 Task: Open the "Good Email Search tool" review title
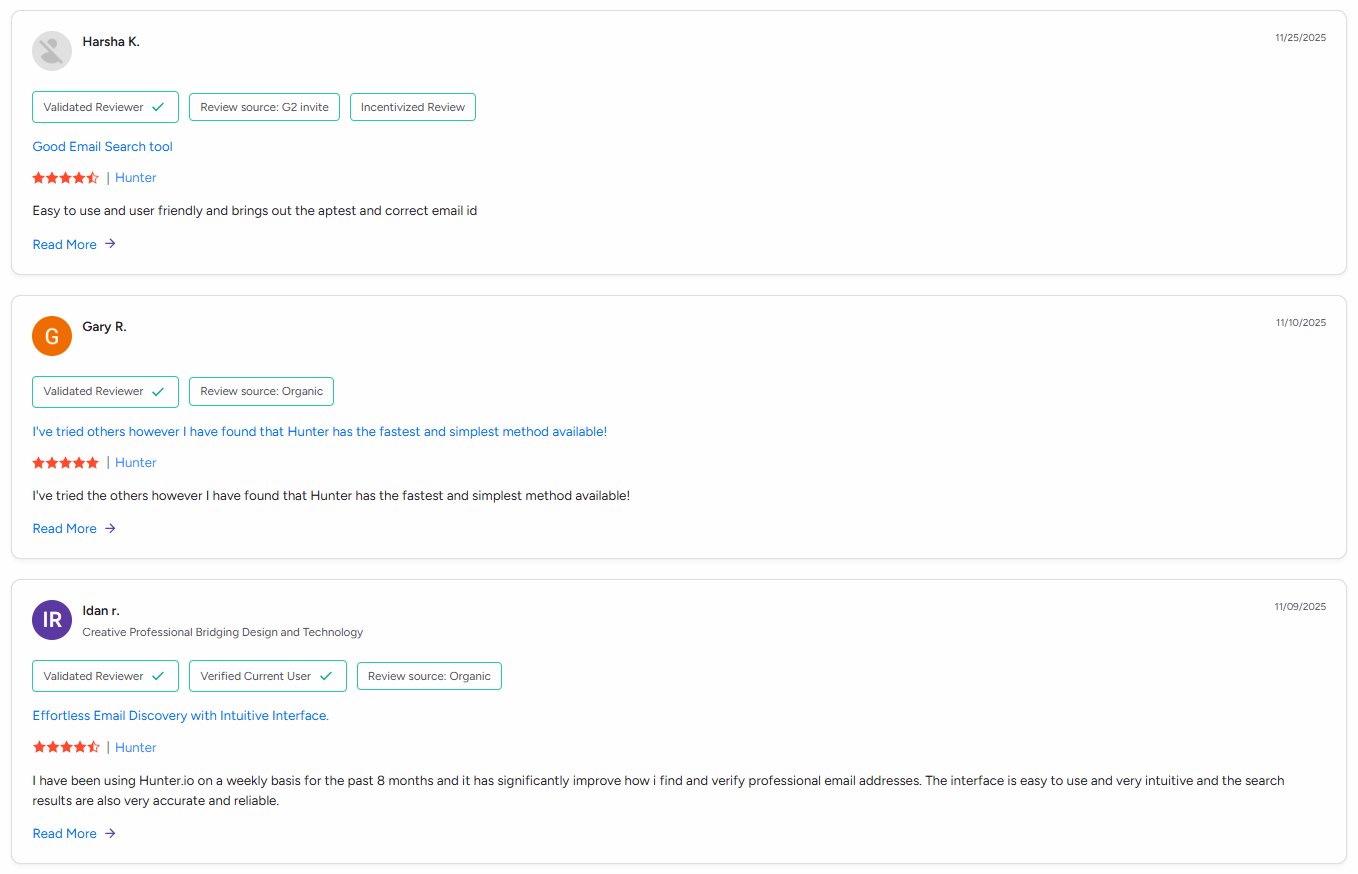[x=103, y=147]
